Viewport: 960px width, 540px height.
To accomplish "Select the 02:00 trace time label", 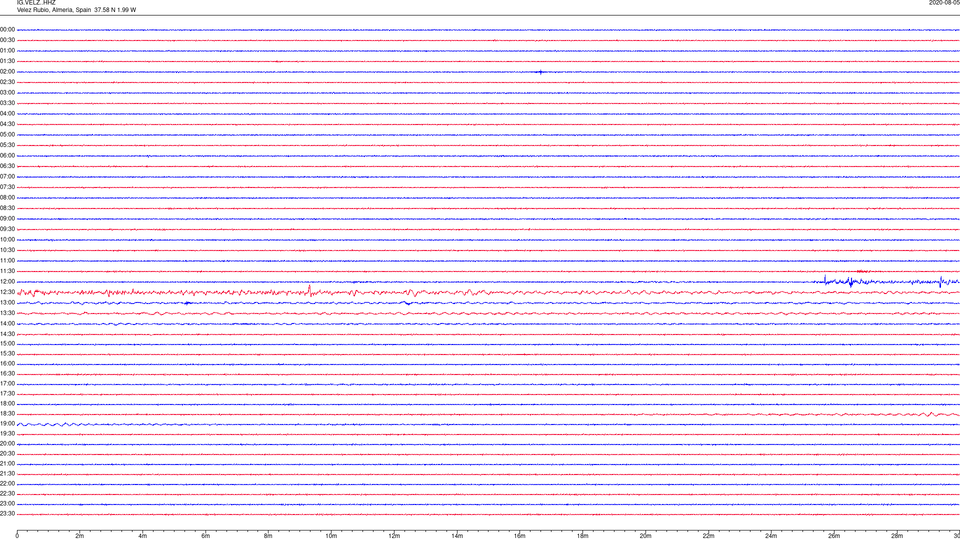I will point(7,72).
